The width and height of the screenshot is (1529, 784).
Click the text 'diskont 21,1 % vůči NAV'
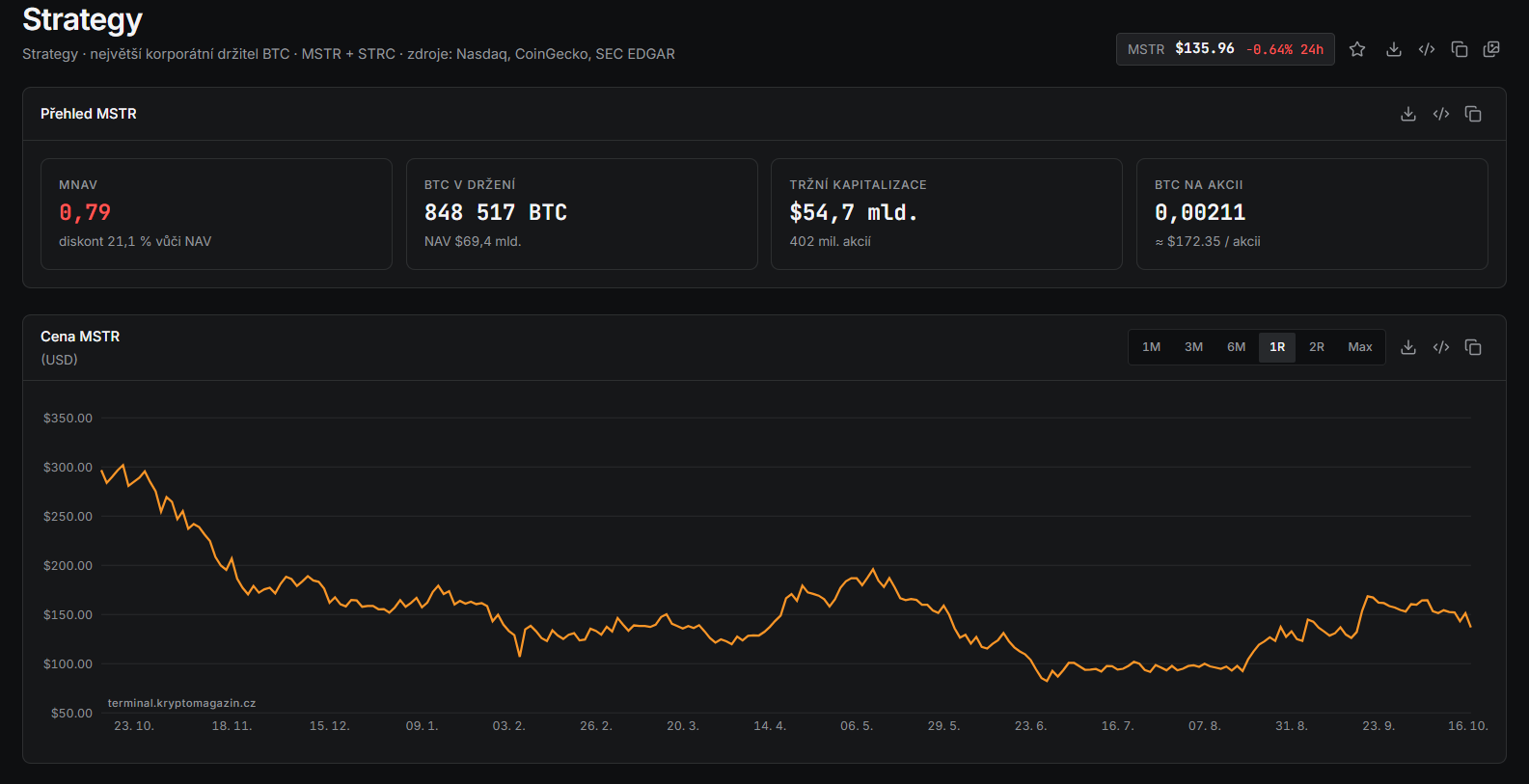135,241
